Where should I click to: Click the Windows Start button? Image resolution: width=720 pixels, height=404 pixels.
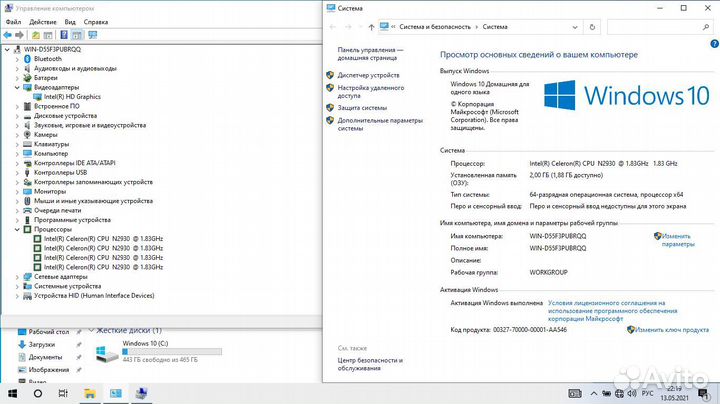click(x=12, y=393)
